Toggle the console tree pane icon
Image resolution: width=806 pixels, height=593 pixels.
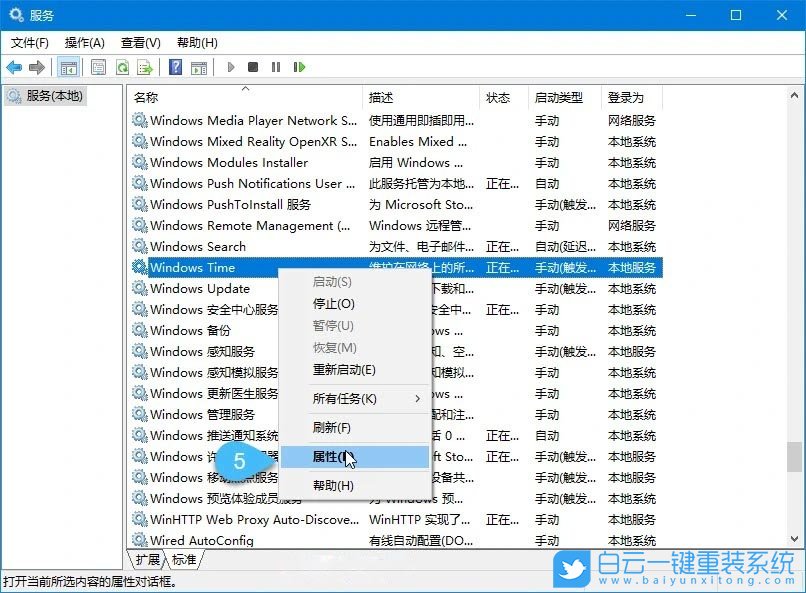(x=68, y=67)
